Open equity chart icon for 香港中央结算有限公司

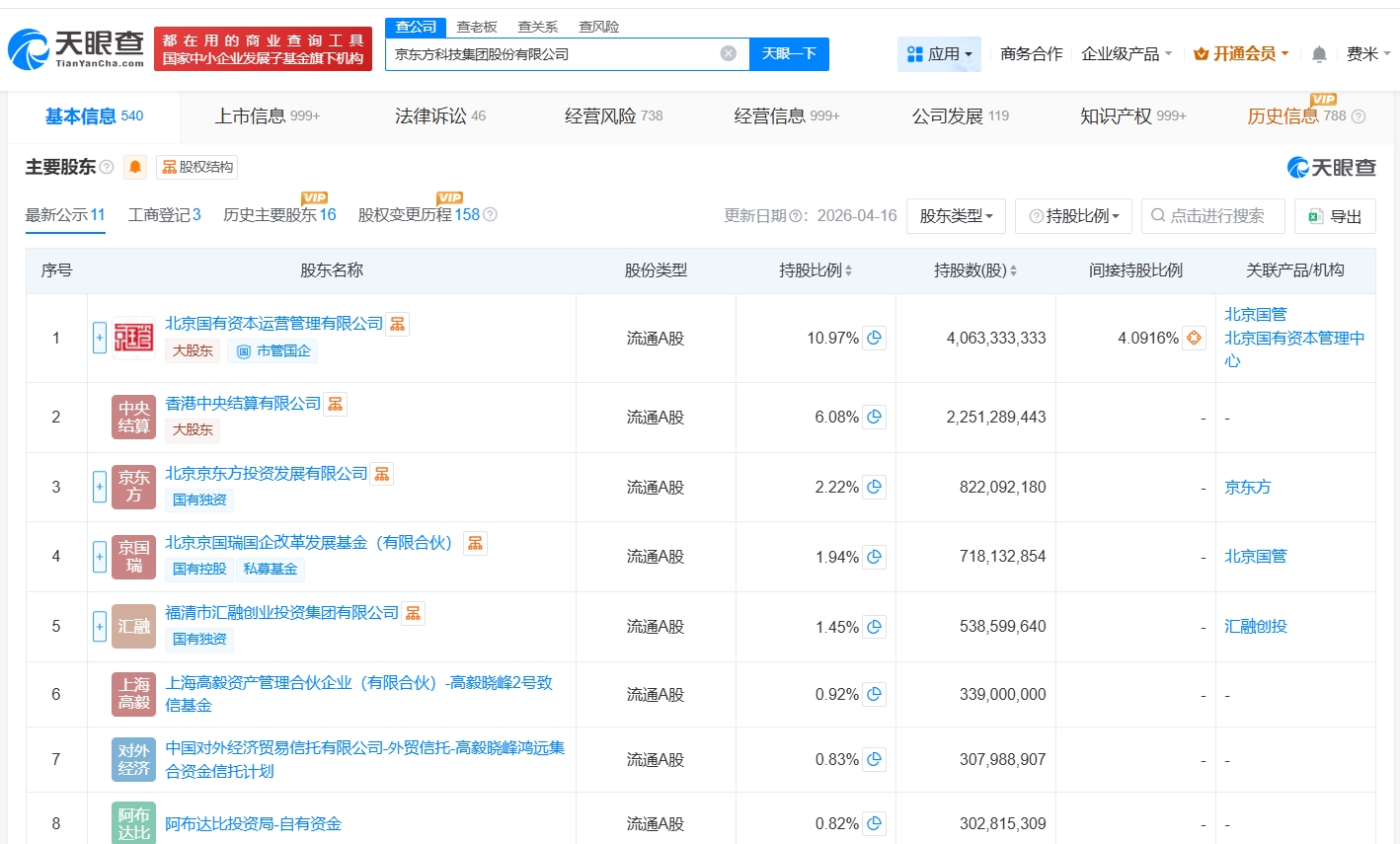(335, 404)
